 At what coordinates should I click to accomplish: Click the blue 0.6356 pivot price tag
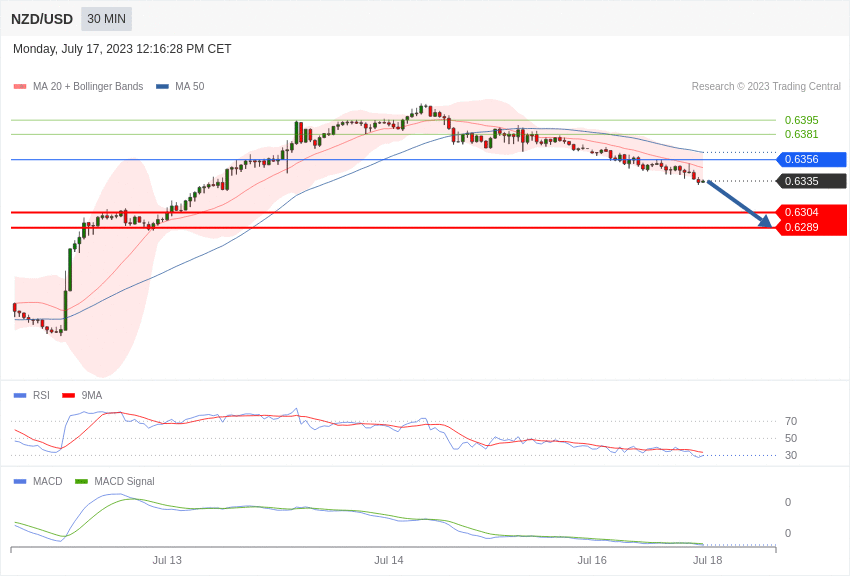tap(811, 159)
